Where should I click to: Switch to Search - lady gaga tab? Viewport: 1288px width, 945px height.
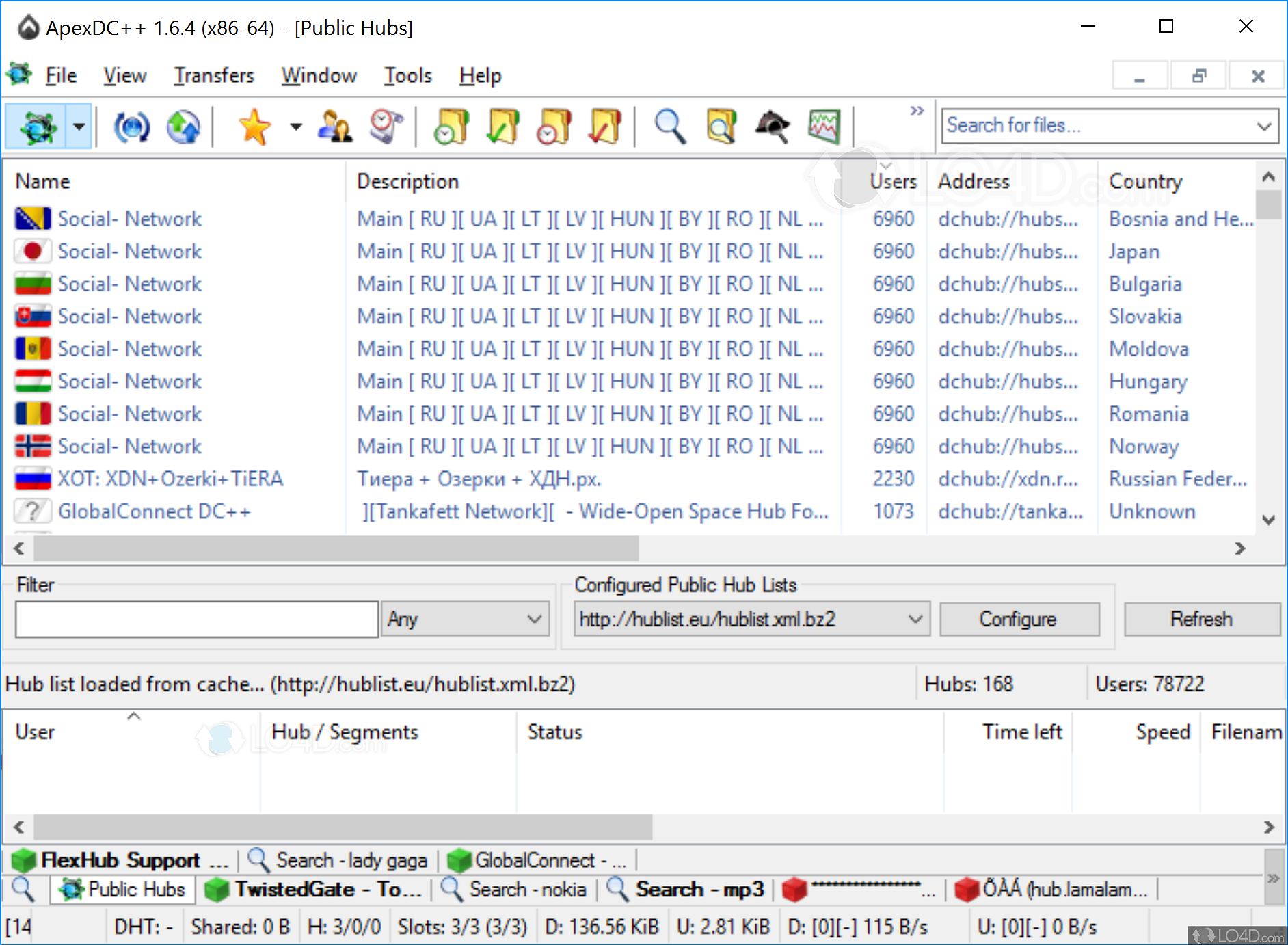point(338,860)
